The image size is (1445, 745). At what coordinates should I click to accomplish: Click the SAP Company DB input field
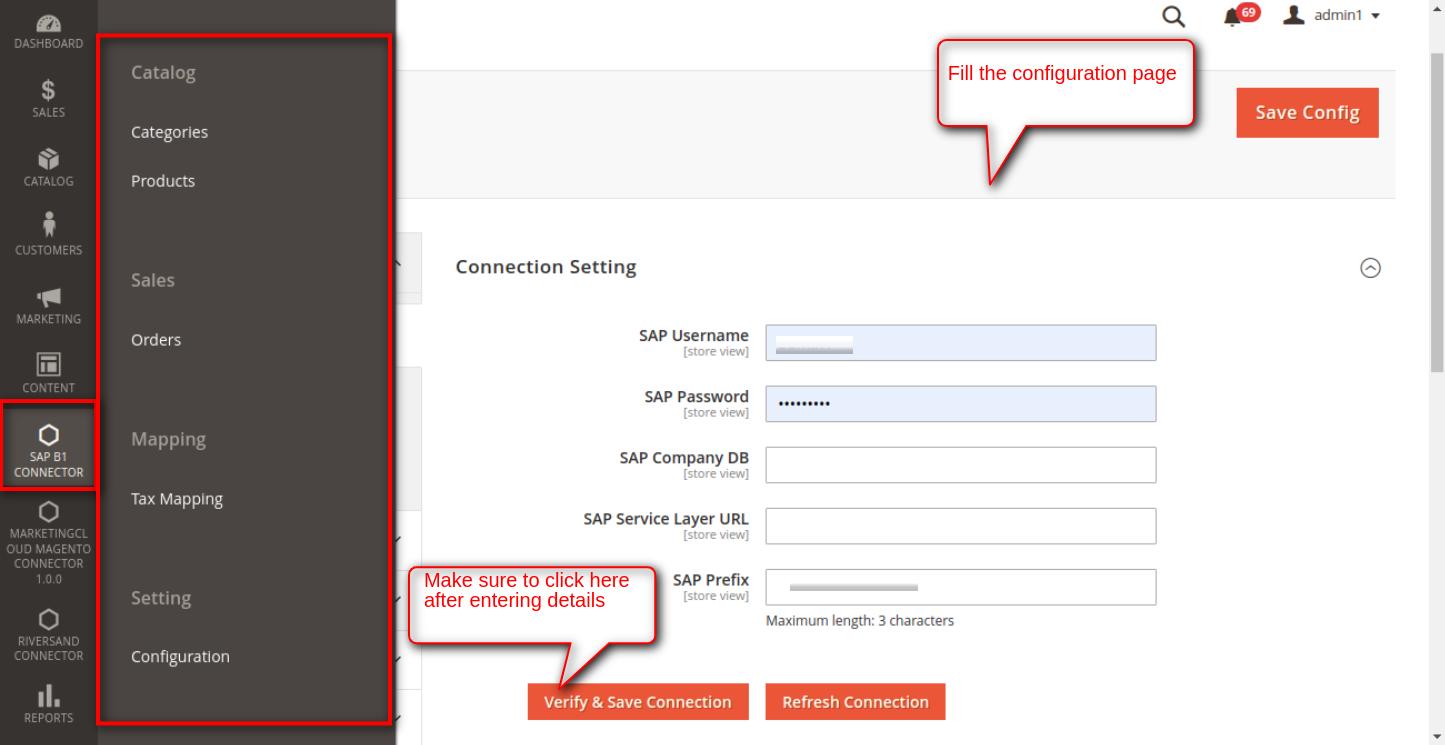click(960, 465)
